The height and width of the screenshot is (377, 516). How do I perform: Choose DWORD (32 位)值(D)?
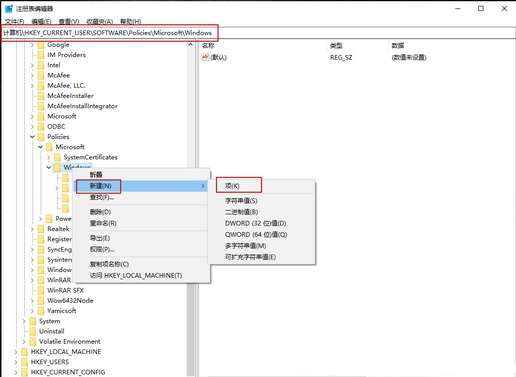pyautogui.click(x=262, y=223)
